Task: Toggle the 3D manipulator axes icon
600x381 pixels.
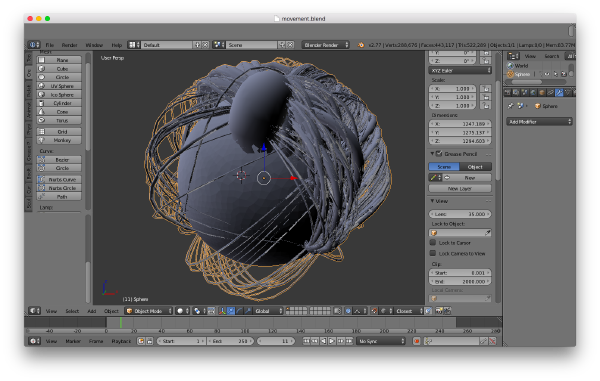Action: pos(222,311)
